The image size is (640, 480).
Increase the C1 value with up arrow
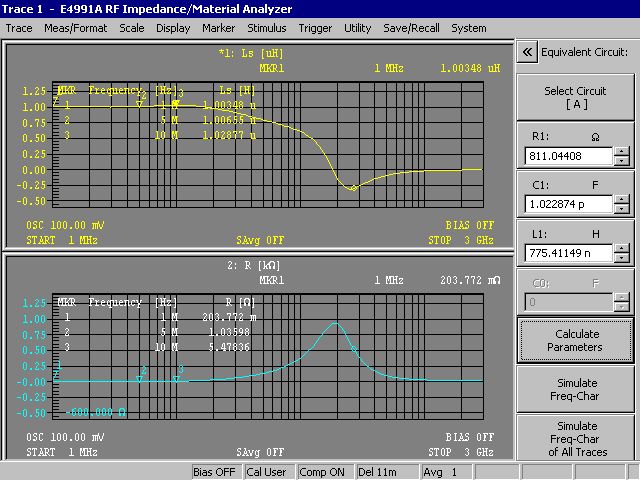(x=622, y=200)
